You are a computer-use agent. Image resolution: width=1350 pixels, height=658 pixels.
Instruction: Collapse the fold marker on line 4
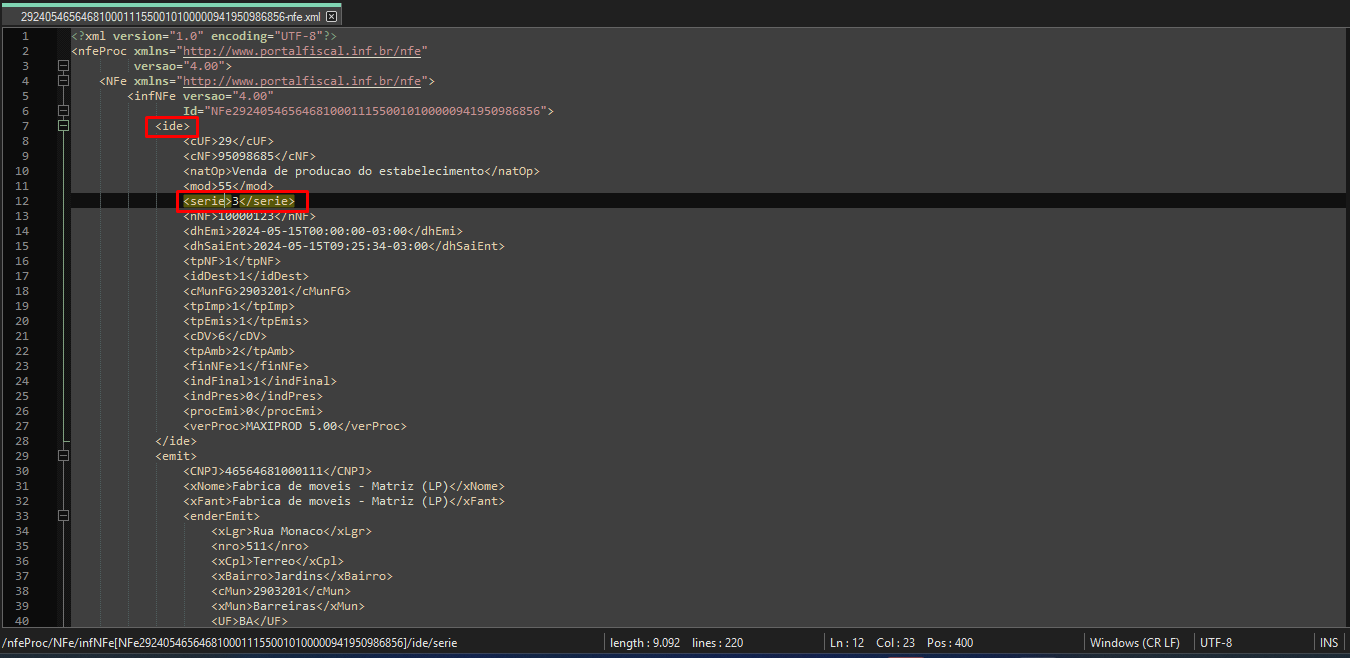point(63,81)
